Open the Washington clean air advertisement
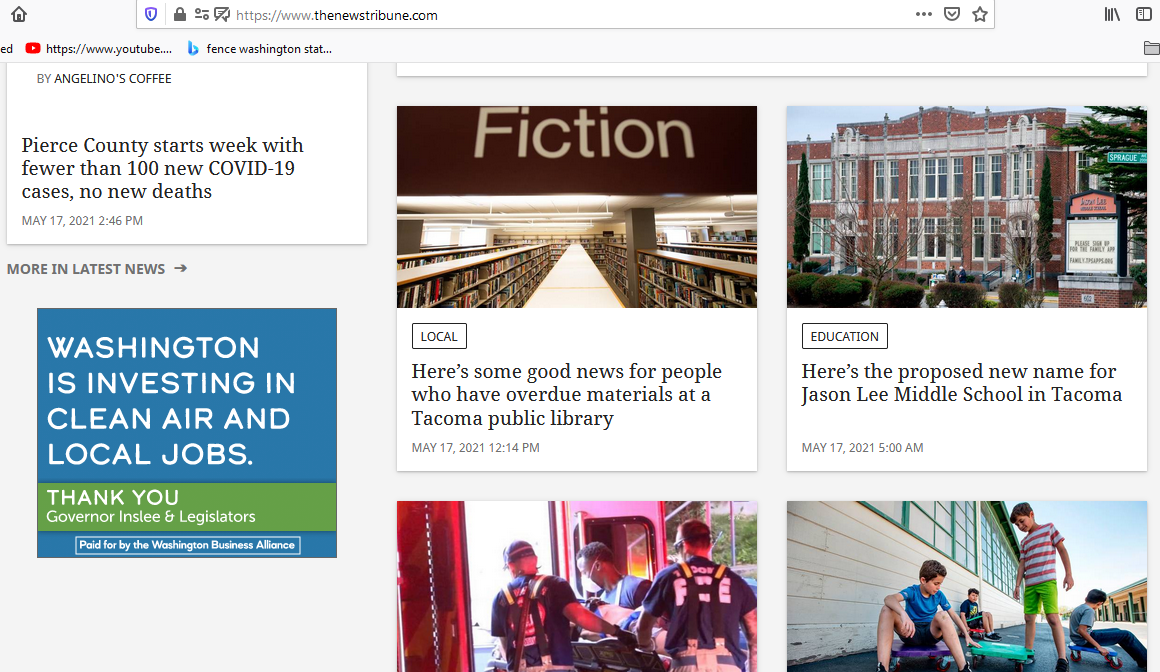Screen dimensions: 1160x672 pyautogui.click(x=187, y=433)
